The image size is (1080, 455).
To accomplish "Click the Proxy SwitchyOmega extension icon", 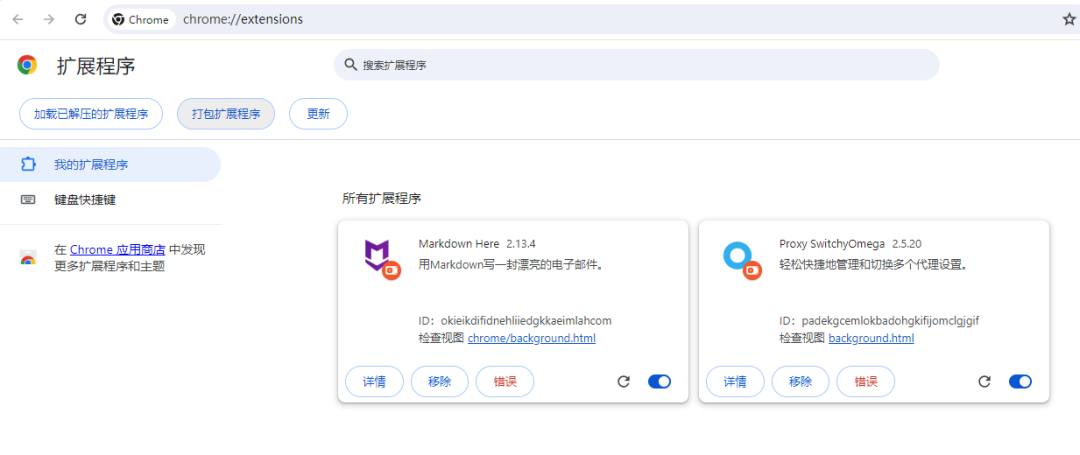I will (x=739, y=257).
